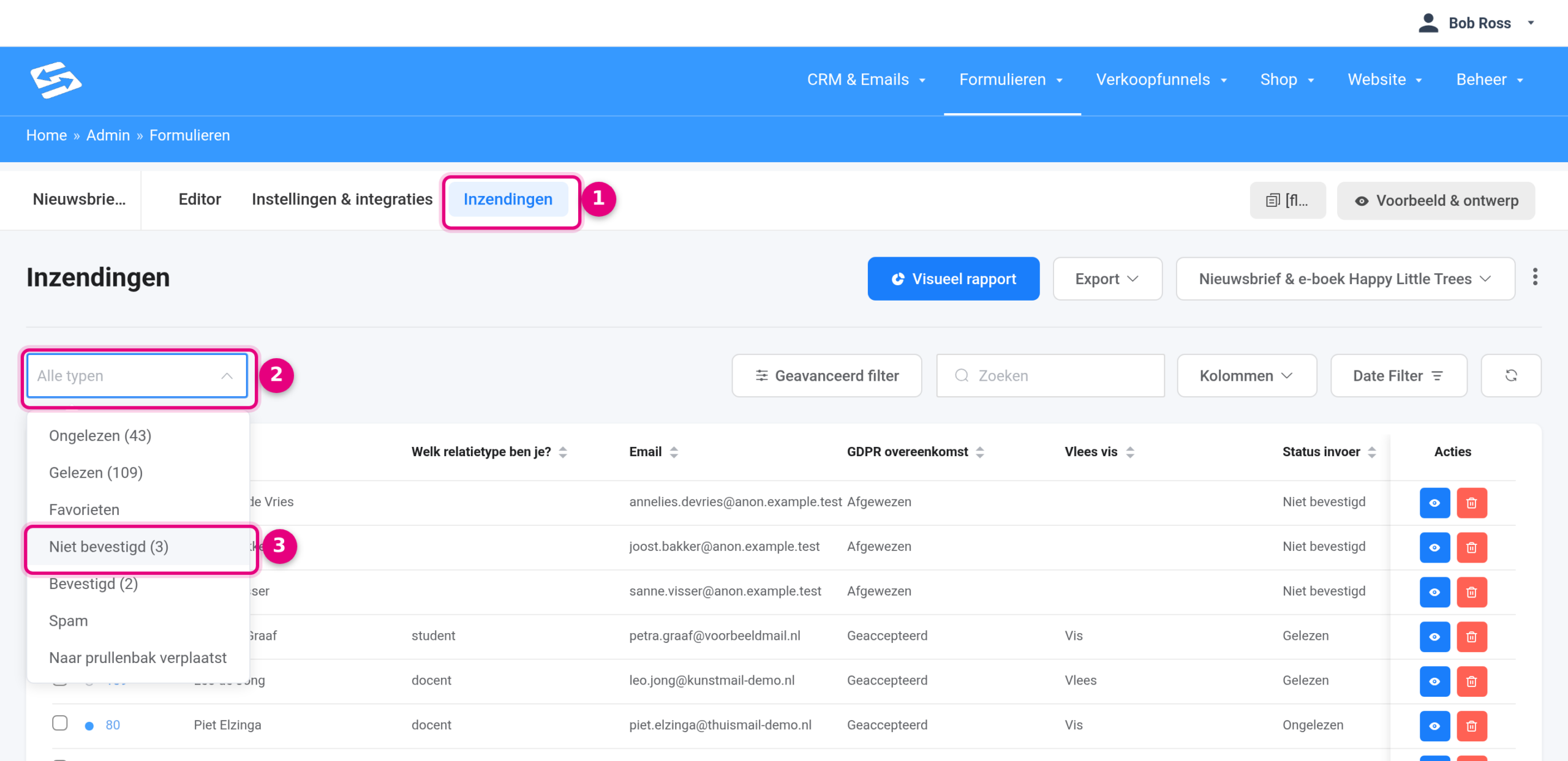Click the Visueel rapport button
The width and height of the screenshot is (1568, 761).
pyautogui.click(x=953, y=279)
